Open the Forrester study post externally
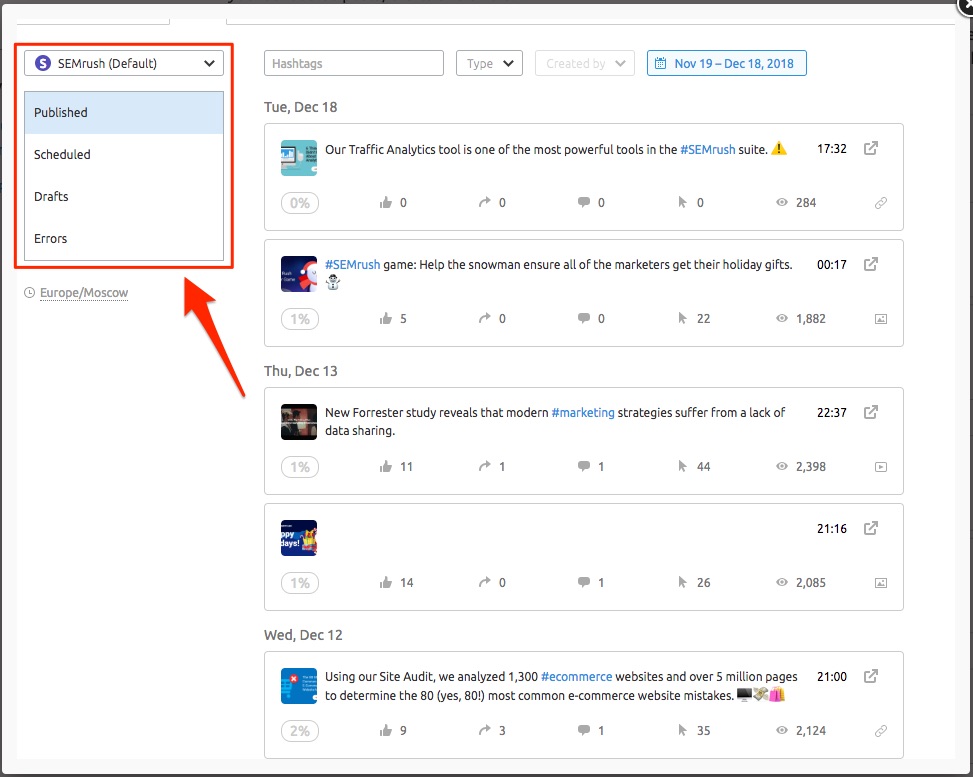The height and width of the screenshot is (777, 973). (x=871, y=412)
